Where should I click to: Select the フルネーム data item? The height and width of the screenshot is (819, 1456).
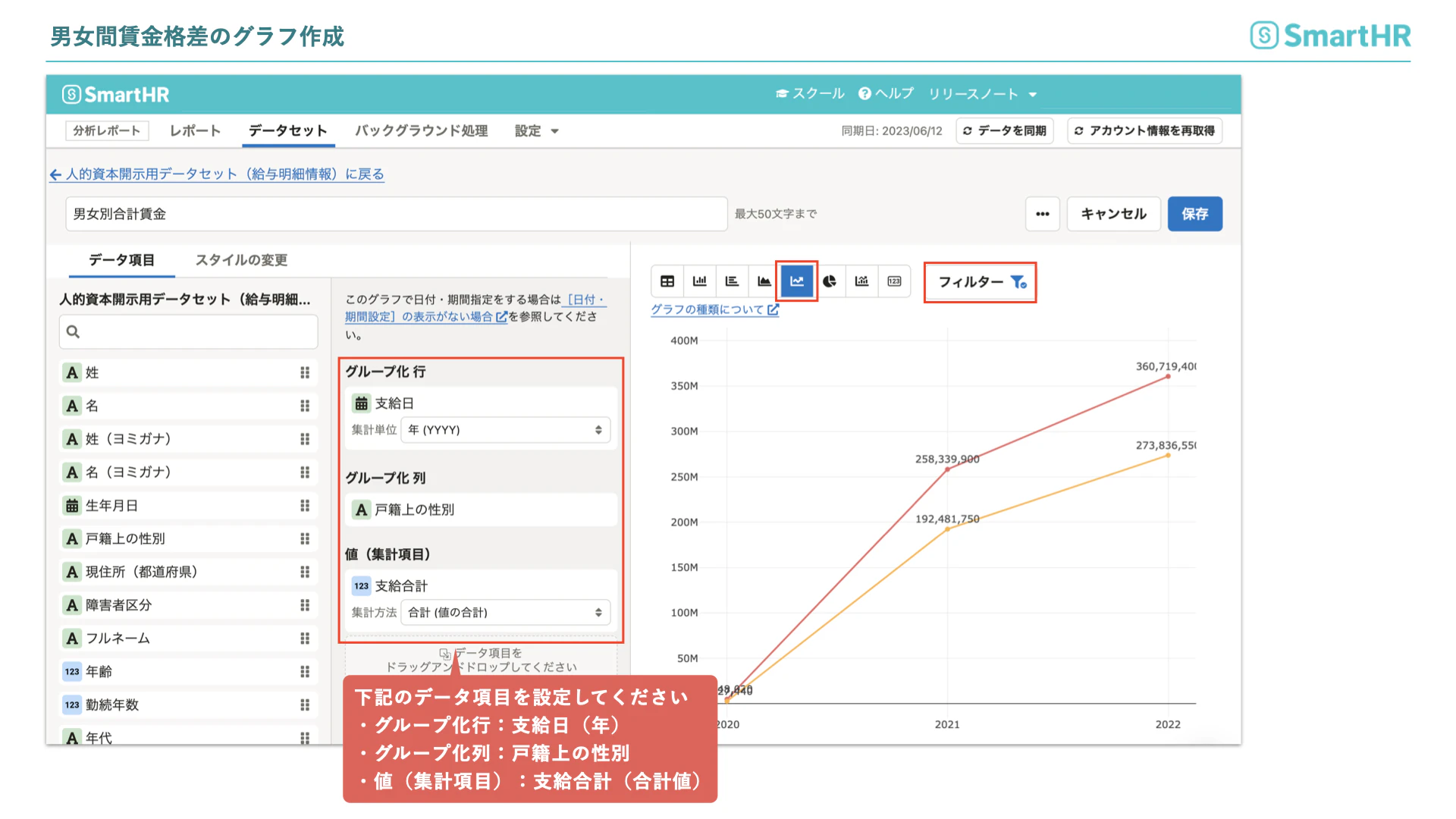click(189, 639)
